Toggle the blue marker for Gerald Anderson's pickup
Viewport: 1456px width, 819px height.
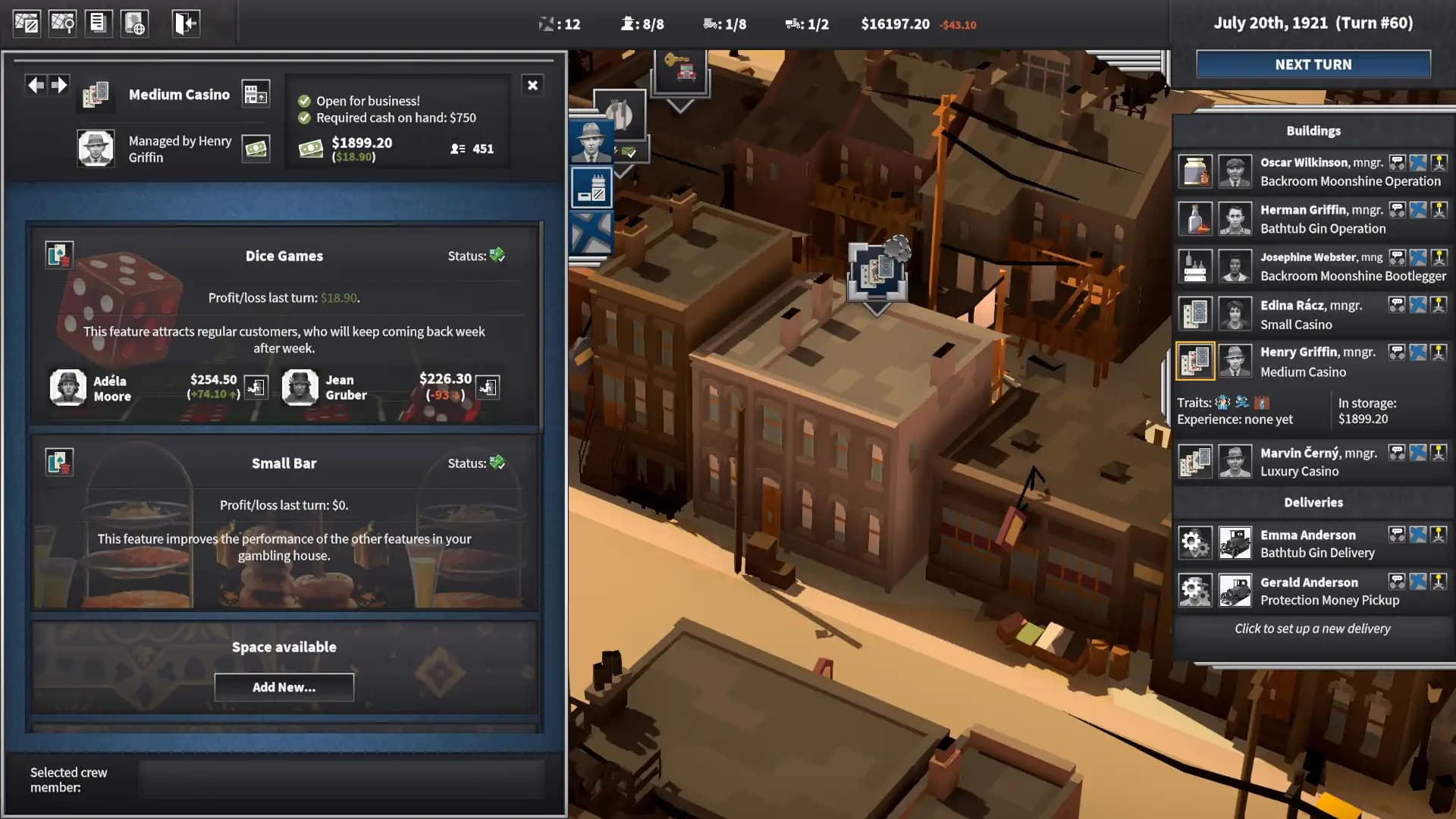pyautogui.click(x=1417, y=582)
